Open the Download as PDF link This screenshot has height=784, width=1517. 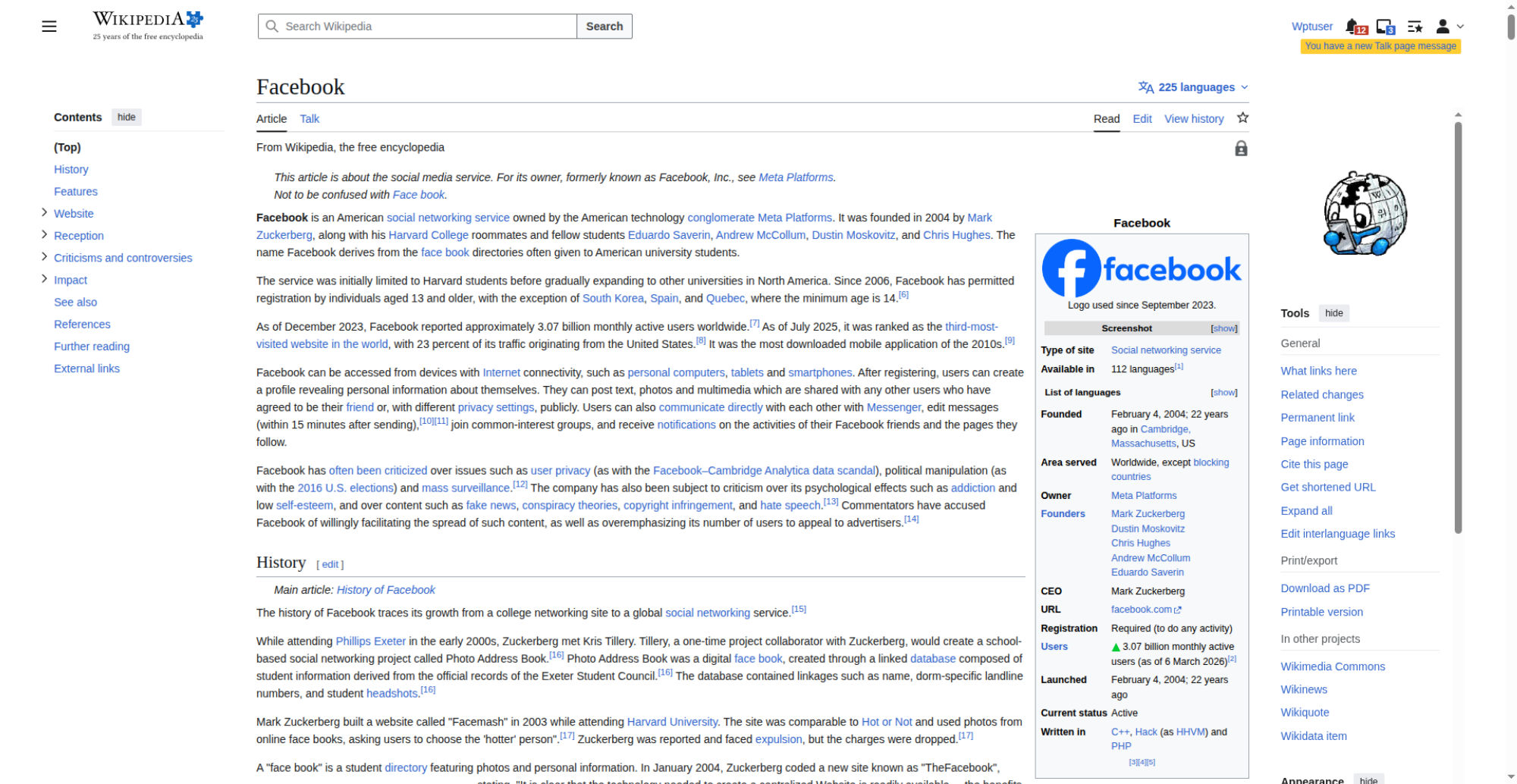1325,588
